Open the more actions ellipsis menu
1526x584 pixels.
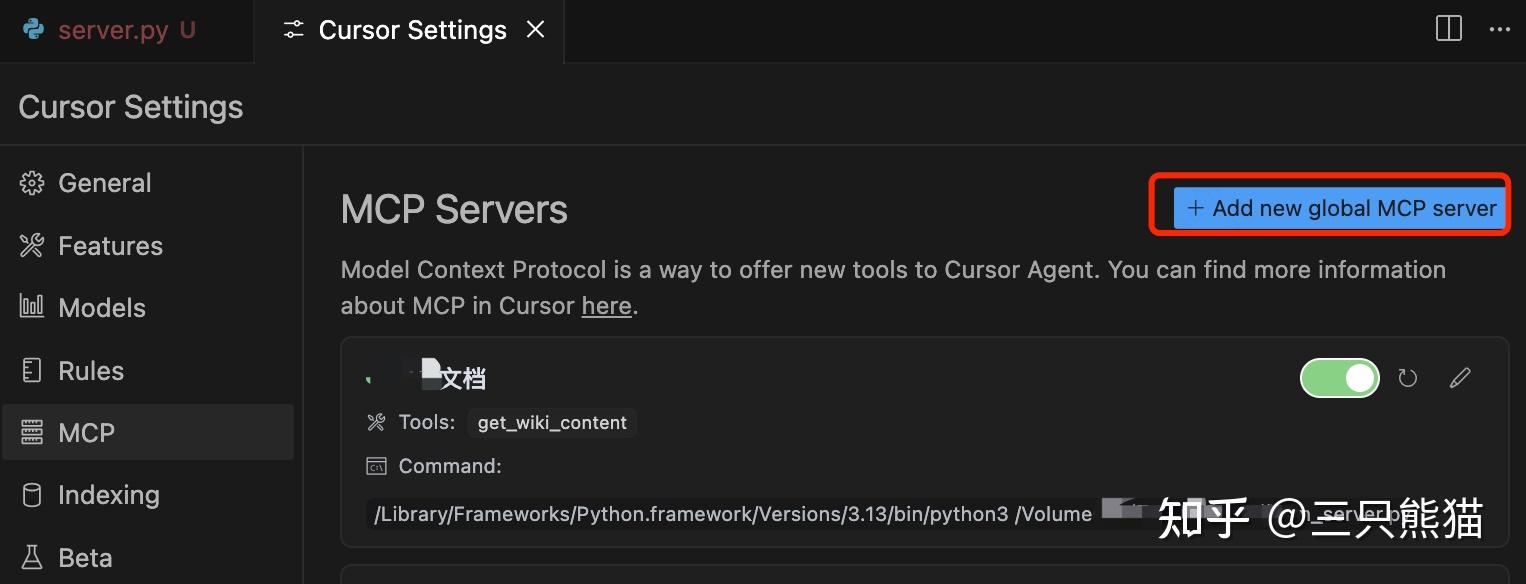1499,29
